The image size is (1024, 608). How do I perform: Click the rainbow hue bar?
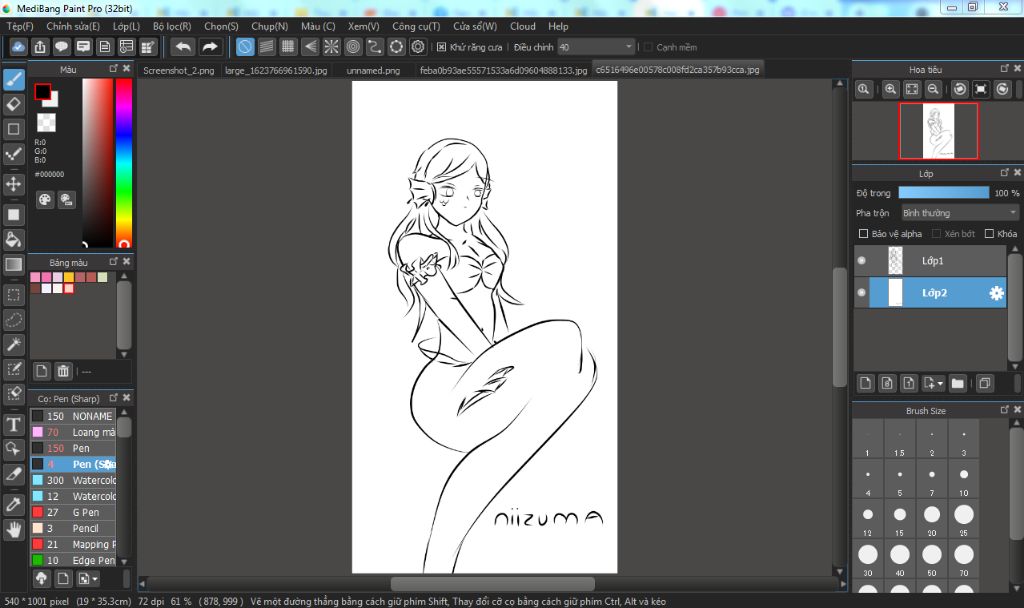pos(124,163)
